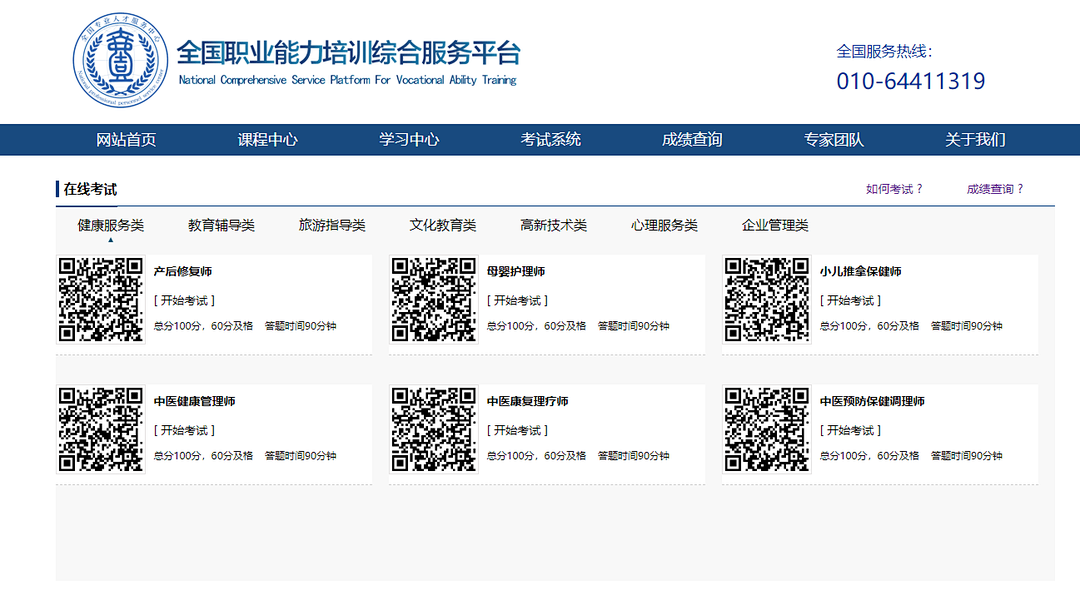1080x595 pixels.
Task: Click the circular site logo emblem
Action: click(121, 60)
